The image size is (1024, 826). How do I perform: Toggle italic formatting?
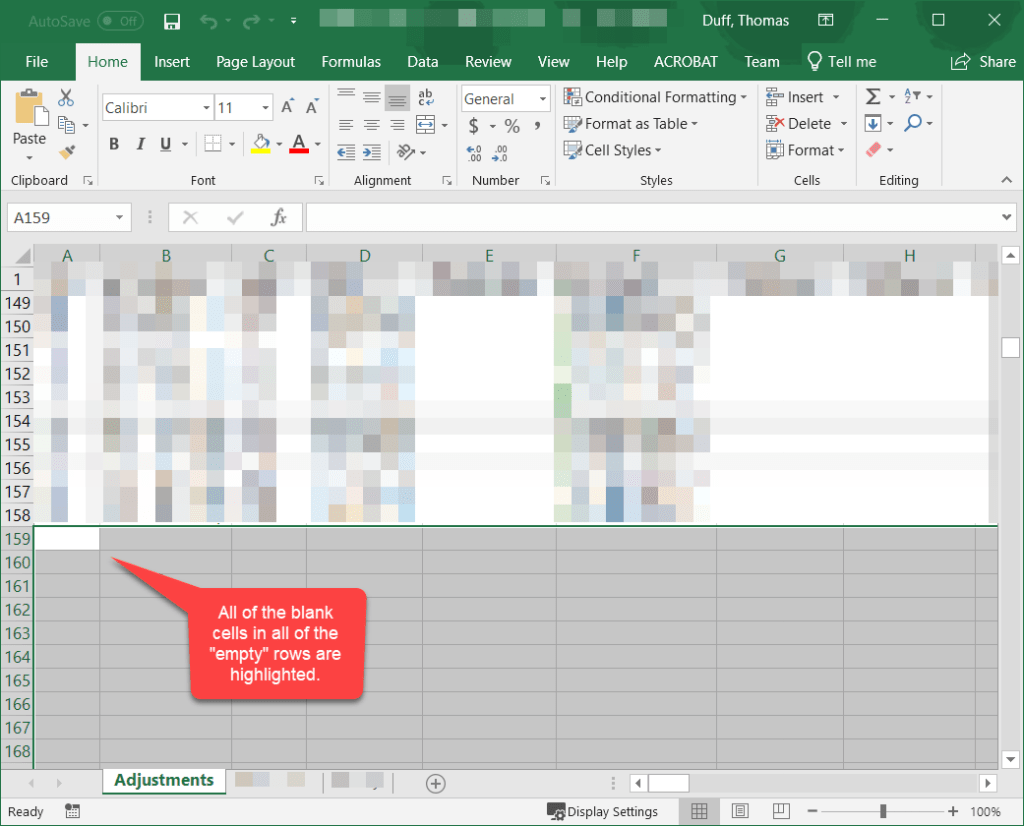(140, 143)
